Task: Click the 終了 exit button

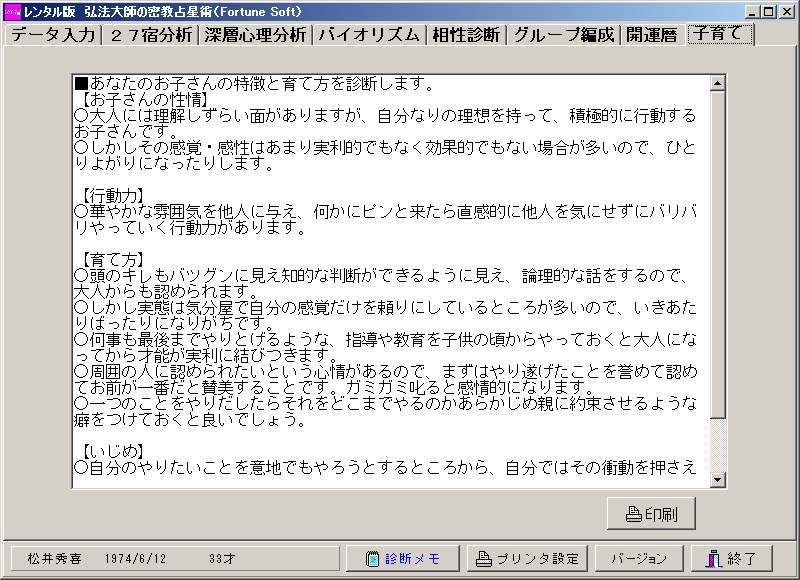Action: (x=731, y=559)
